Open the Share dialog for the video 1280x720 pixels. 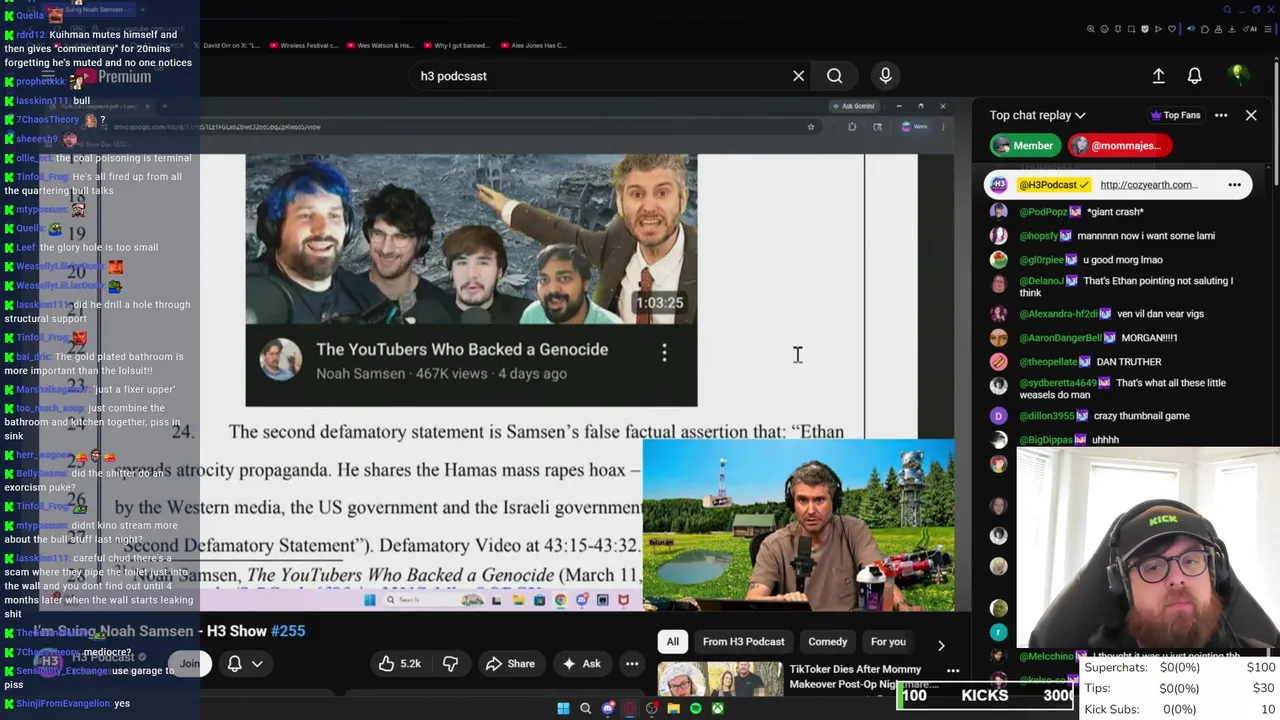point(510,664)
